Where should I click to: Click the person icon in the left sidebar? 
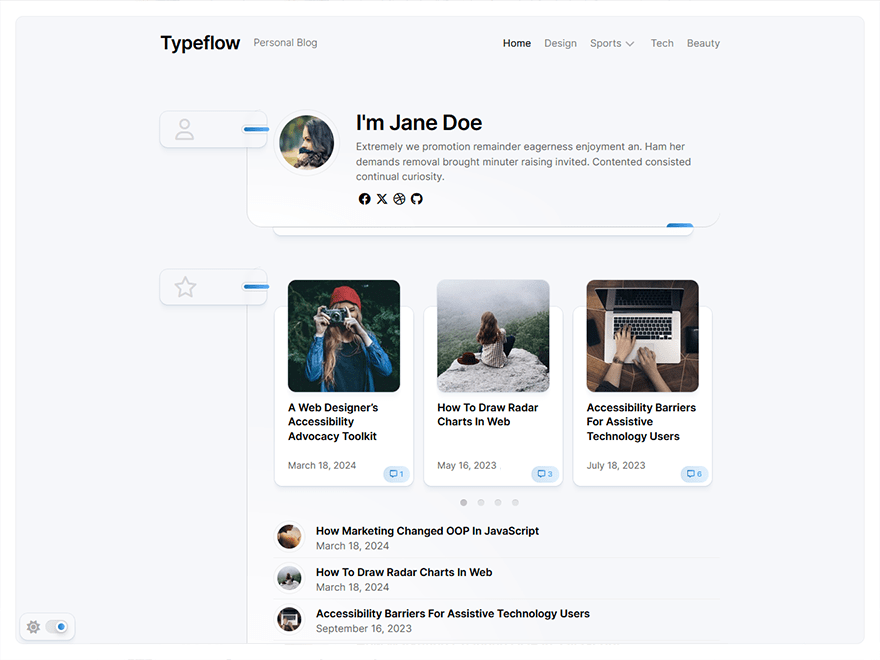pos(185,128)
